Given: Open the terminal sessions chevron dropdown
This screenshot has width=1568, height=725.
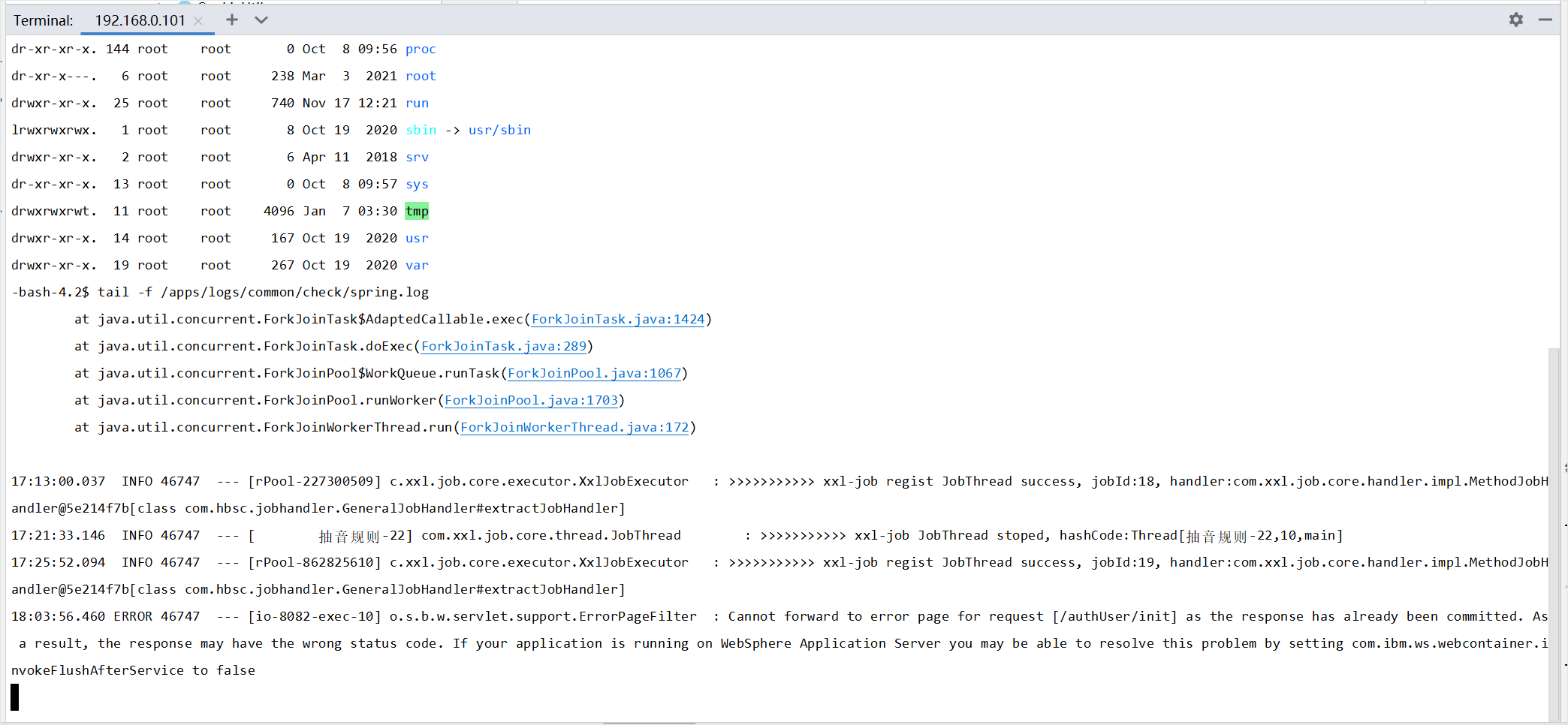Looking at the screenshot, I should click(260, 20).
